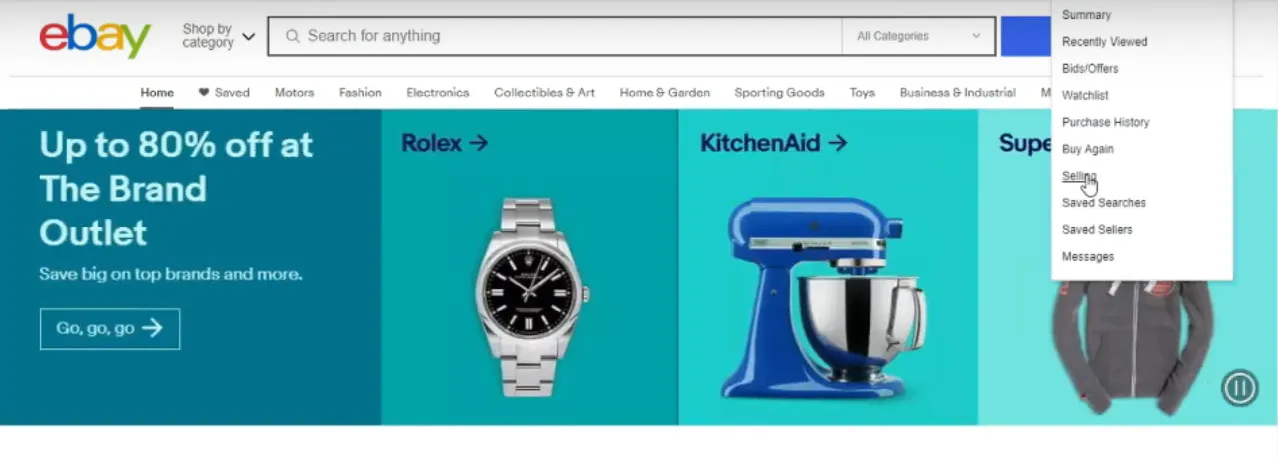This screenshot has height=463, width=1278.
Task: Select Selling from the account menu
Action: [1079, 176]
